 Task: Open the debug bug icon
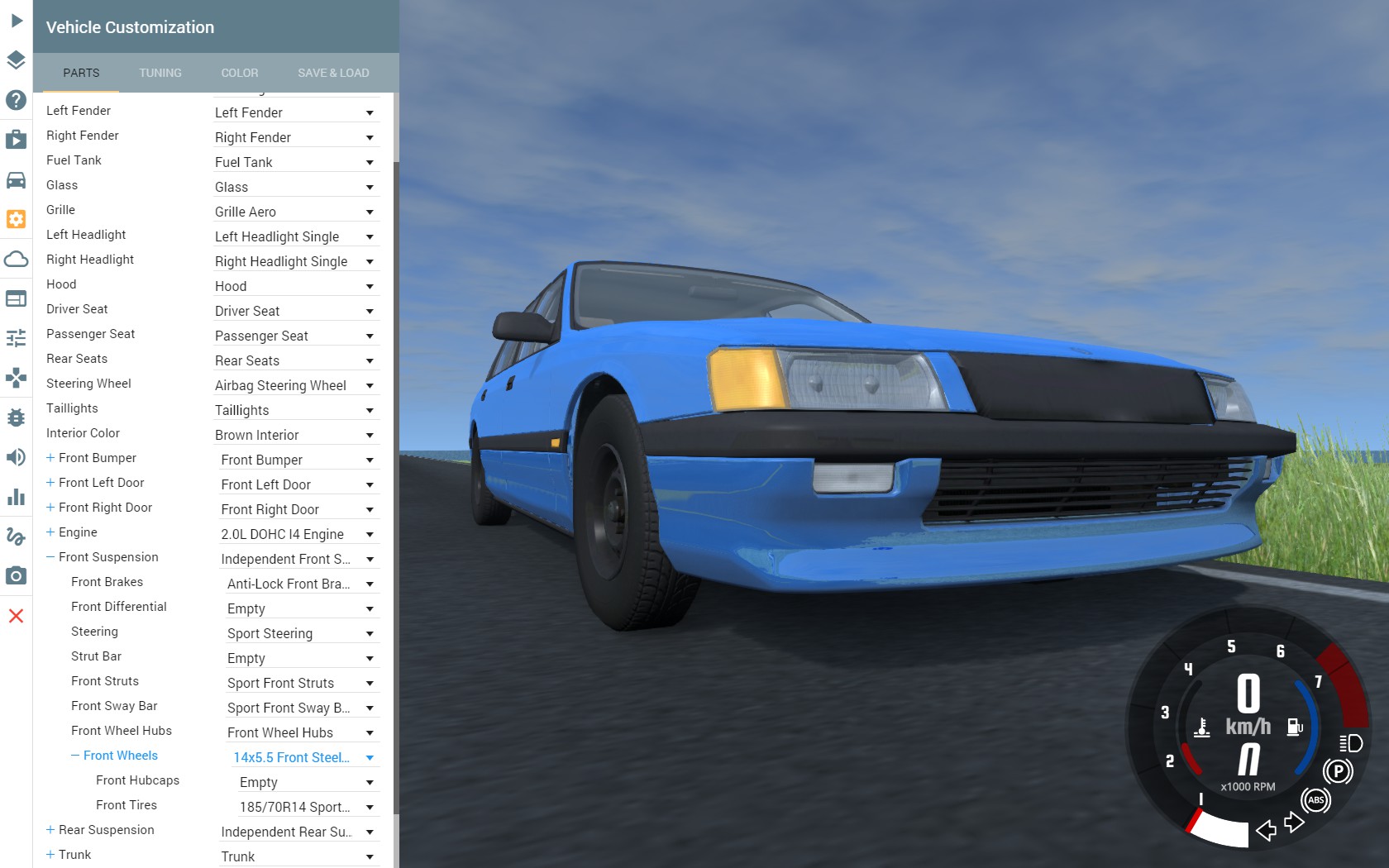16,417
